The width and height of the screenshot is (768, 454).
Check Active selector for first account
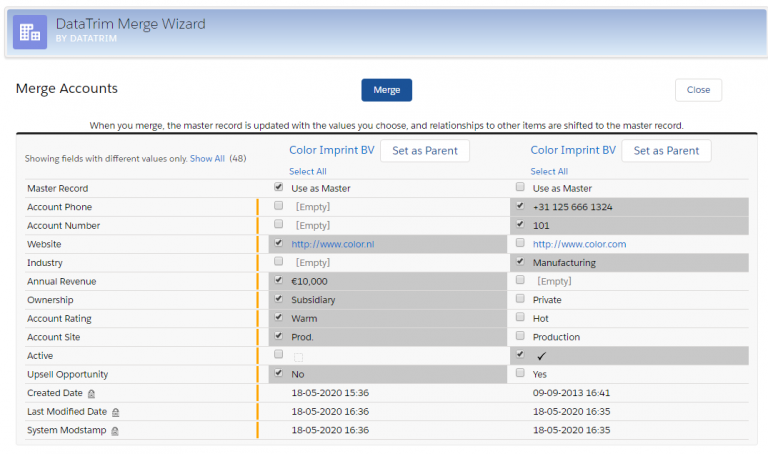pos(279,354)
